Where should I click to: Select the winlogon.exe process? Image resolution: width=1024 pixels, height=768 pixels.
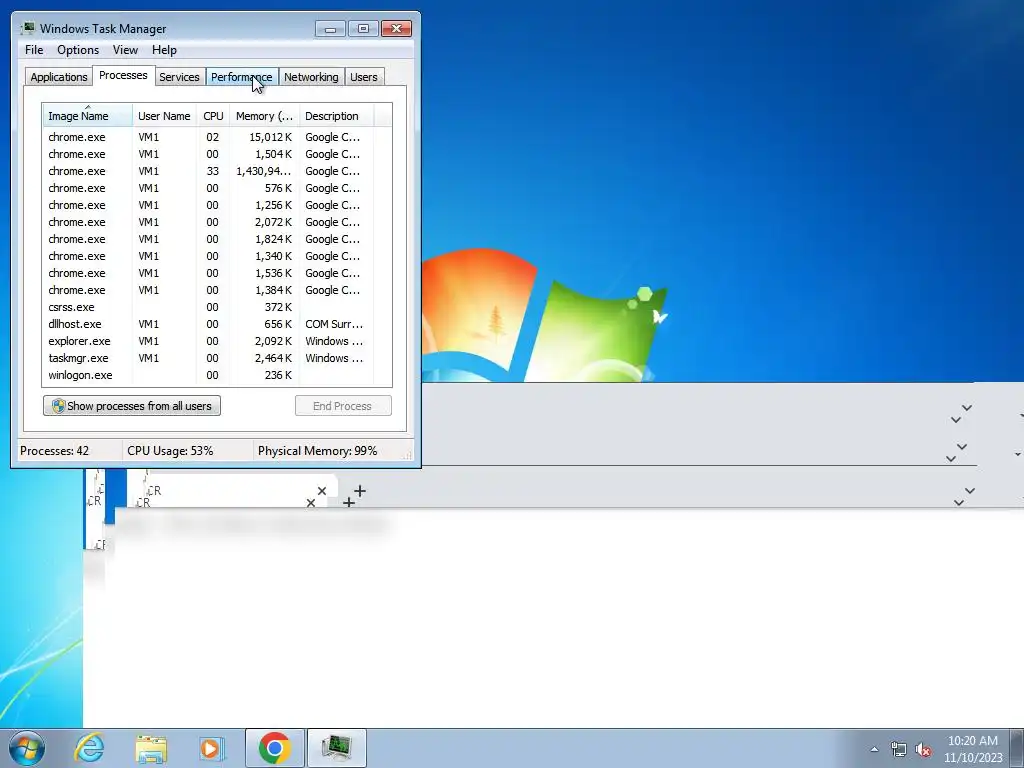tap(208, 375)
